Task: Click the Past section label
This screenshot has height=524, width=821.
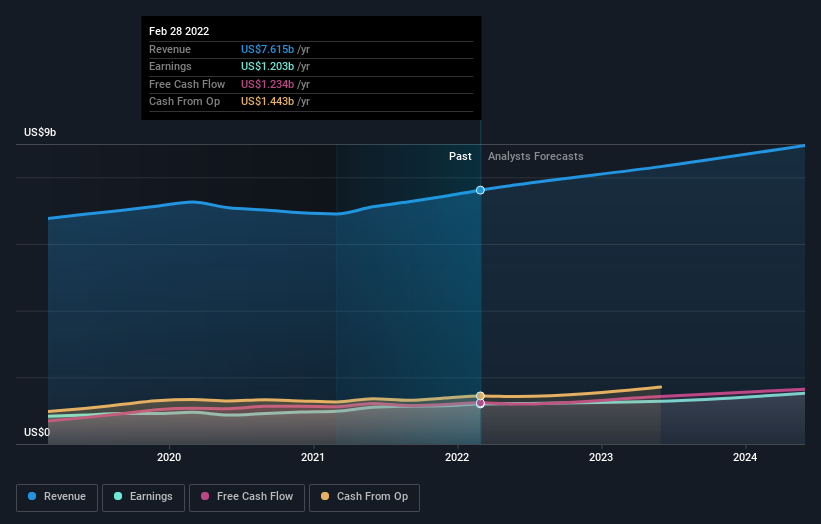Action: click(x=460, y=156)
